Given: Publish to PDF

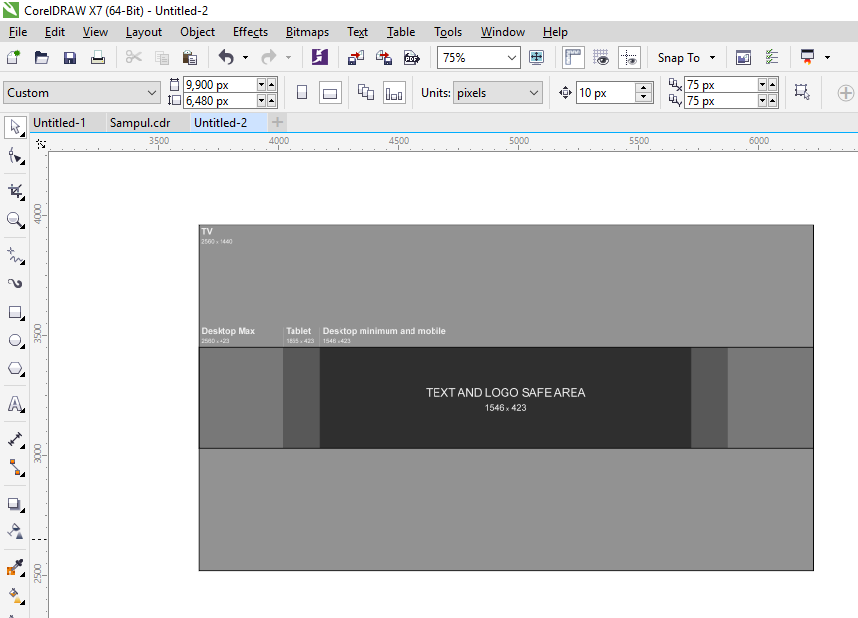Looking at the screenshot, I should point(411,57).
